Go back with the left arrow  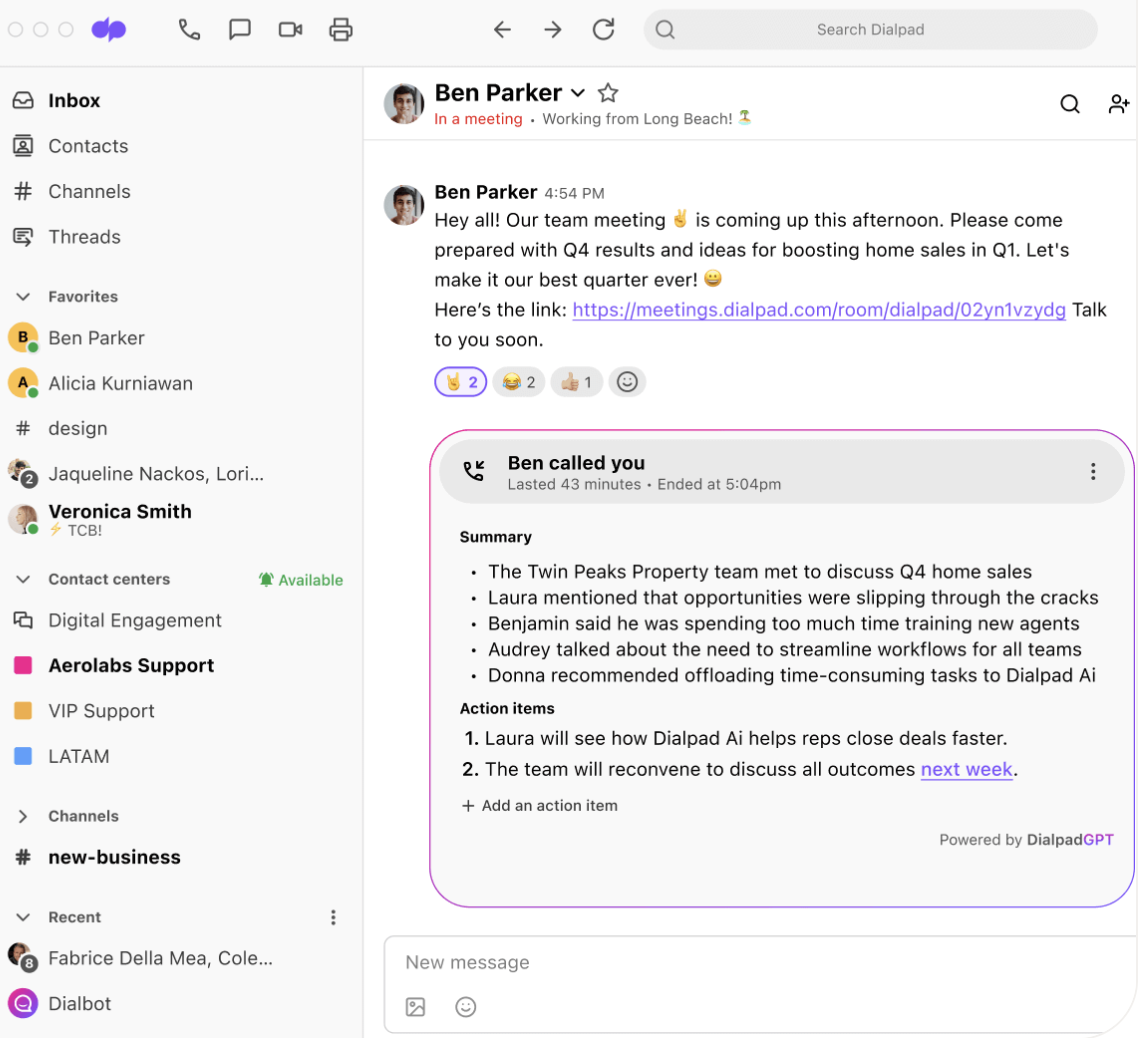click(502, 30)
